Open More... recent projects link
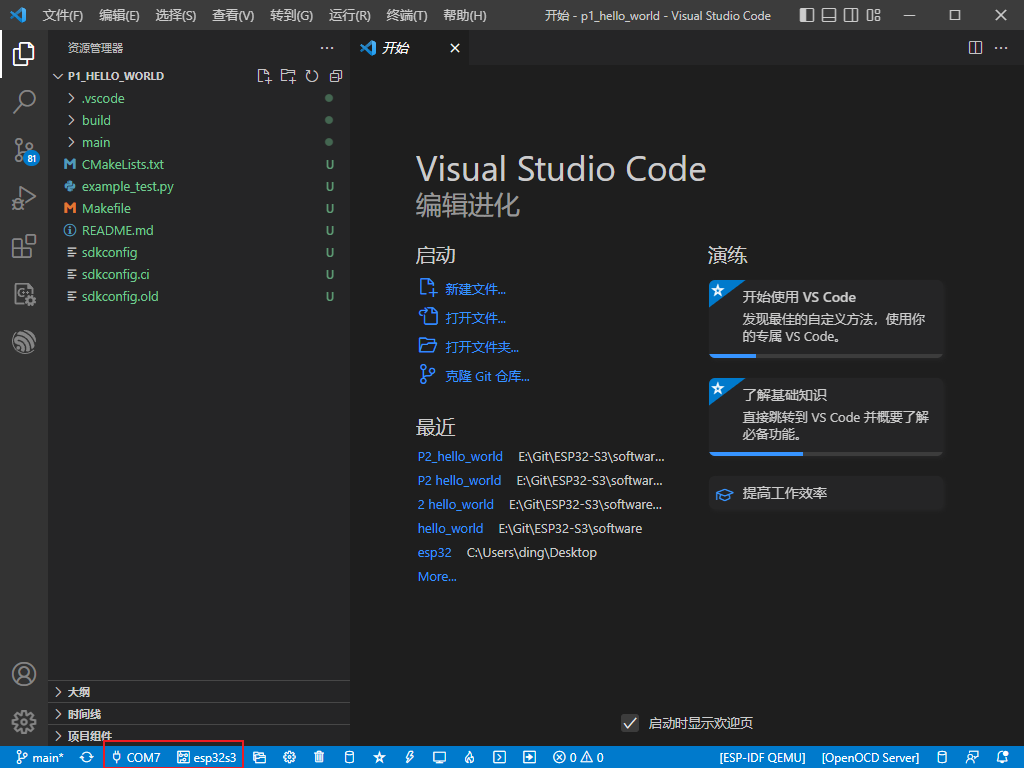 click(437, 576)
